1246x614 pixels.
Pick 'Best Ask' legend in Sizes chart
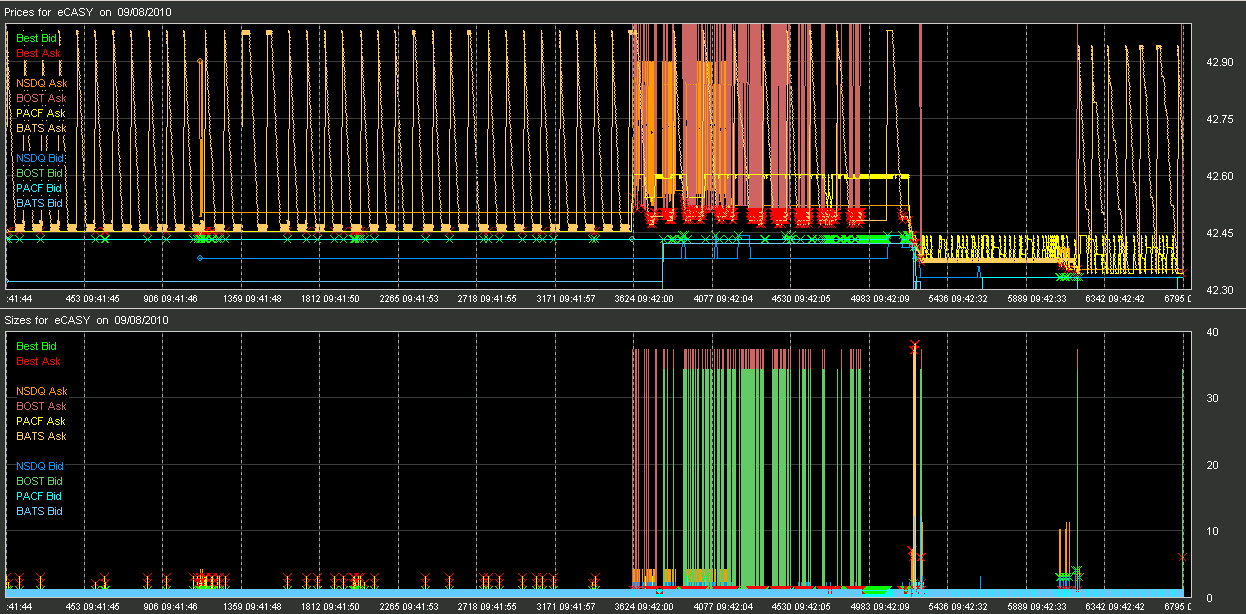pos(38,361)
